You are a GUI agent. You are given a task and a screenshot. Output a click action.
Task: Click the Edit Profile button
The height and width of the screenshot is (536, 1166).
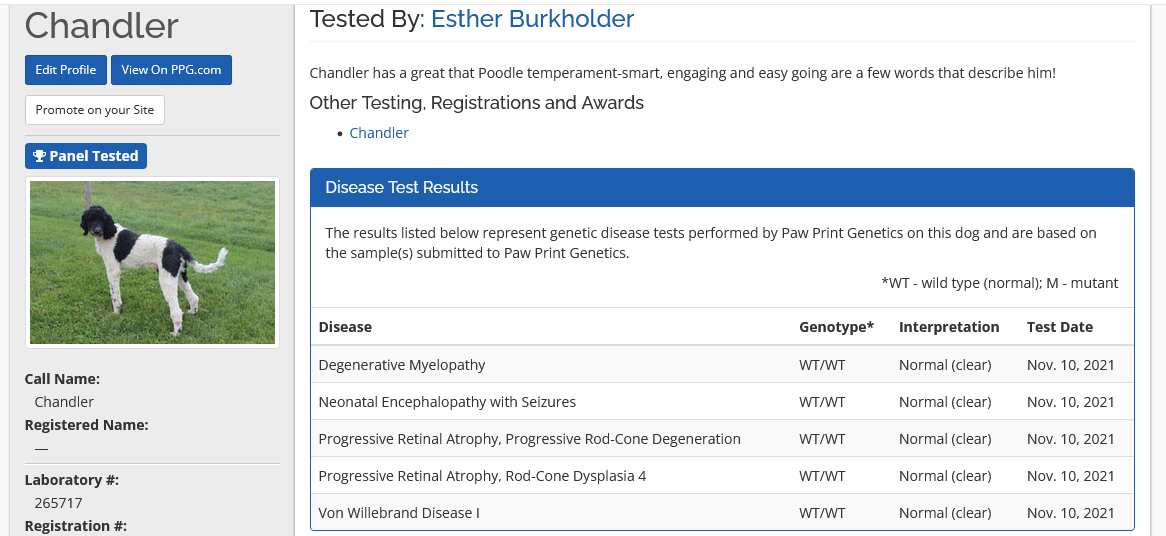[x=65, y=70]
